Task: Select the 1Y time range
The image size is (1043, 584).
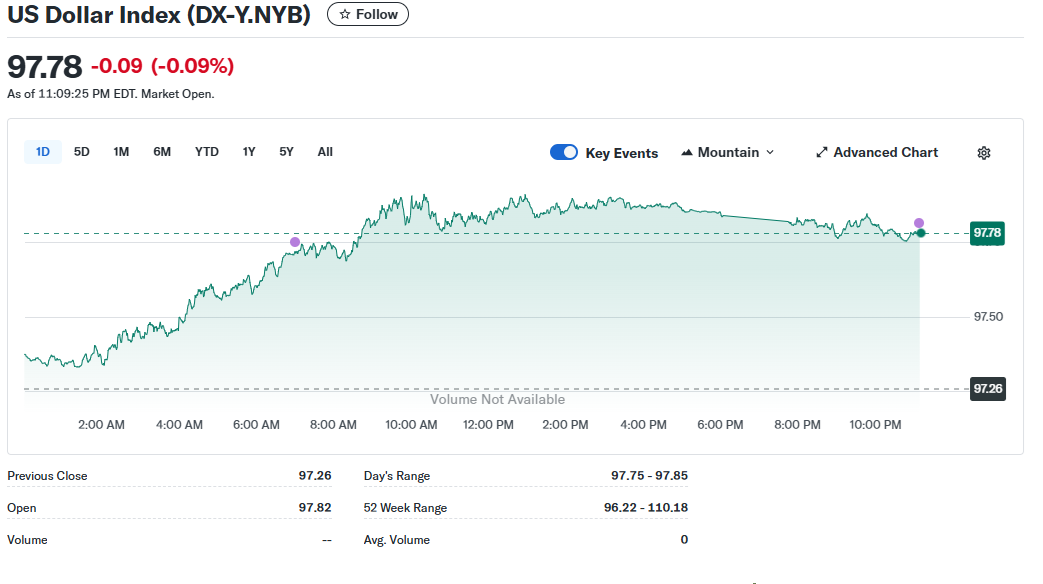Action: (x=249, y=152)
